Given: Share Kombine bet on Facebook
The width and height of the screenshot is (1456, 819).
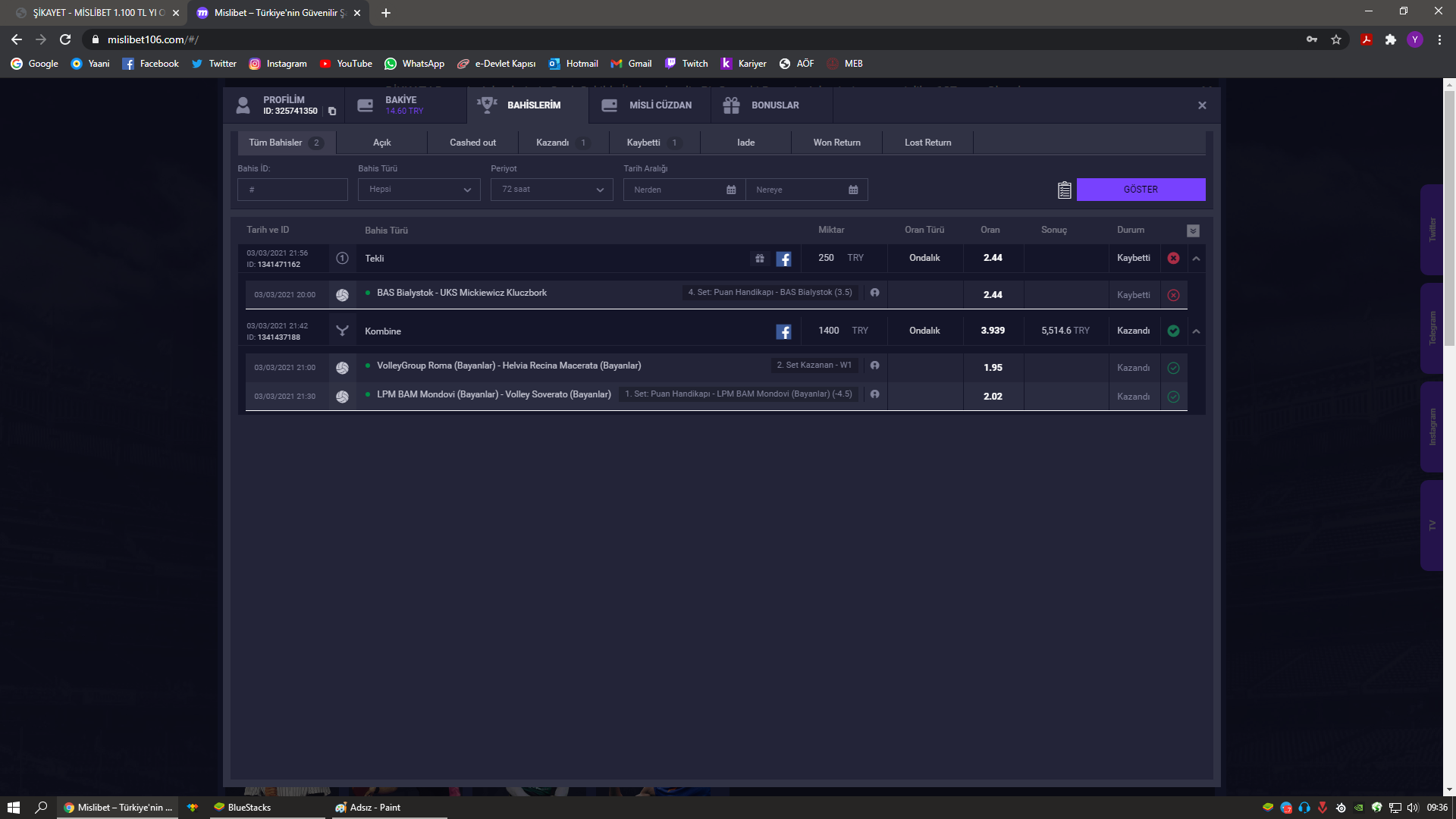Looking at the screenshot, I should click(783, 332).
